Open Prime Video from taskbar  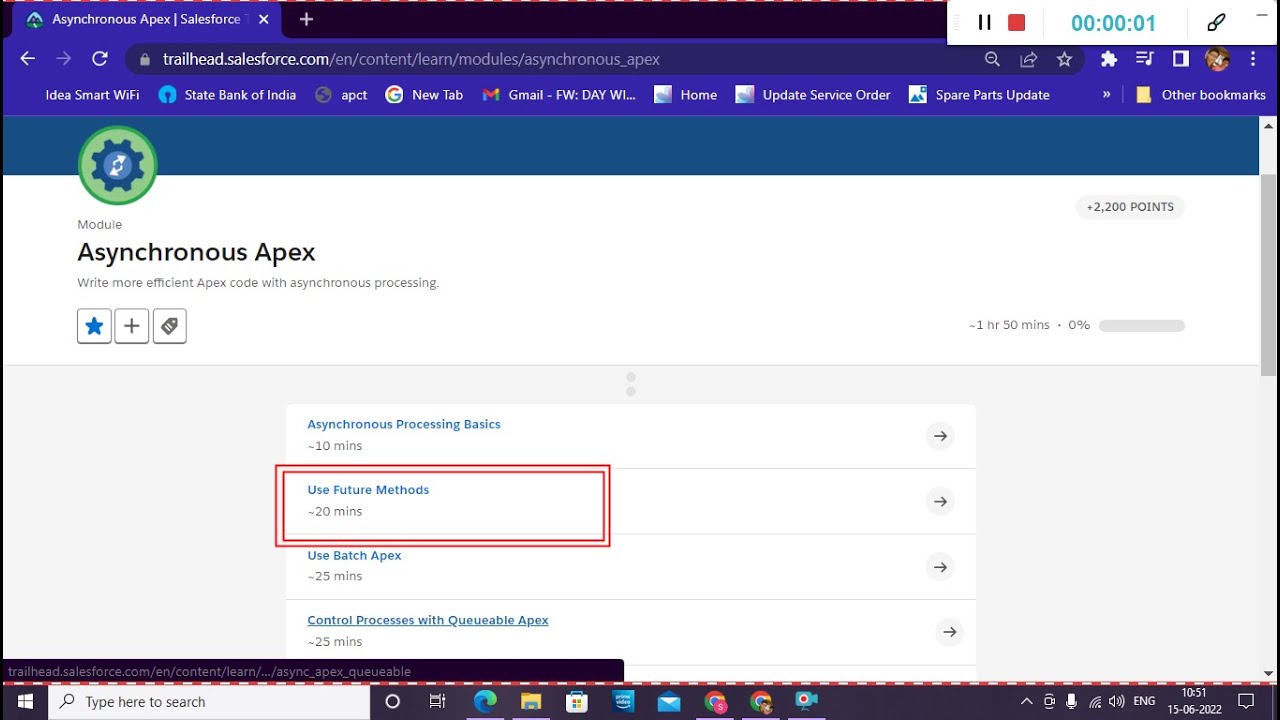pos(624,702)
